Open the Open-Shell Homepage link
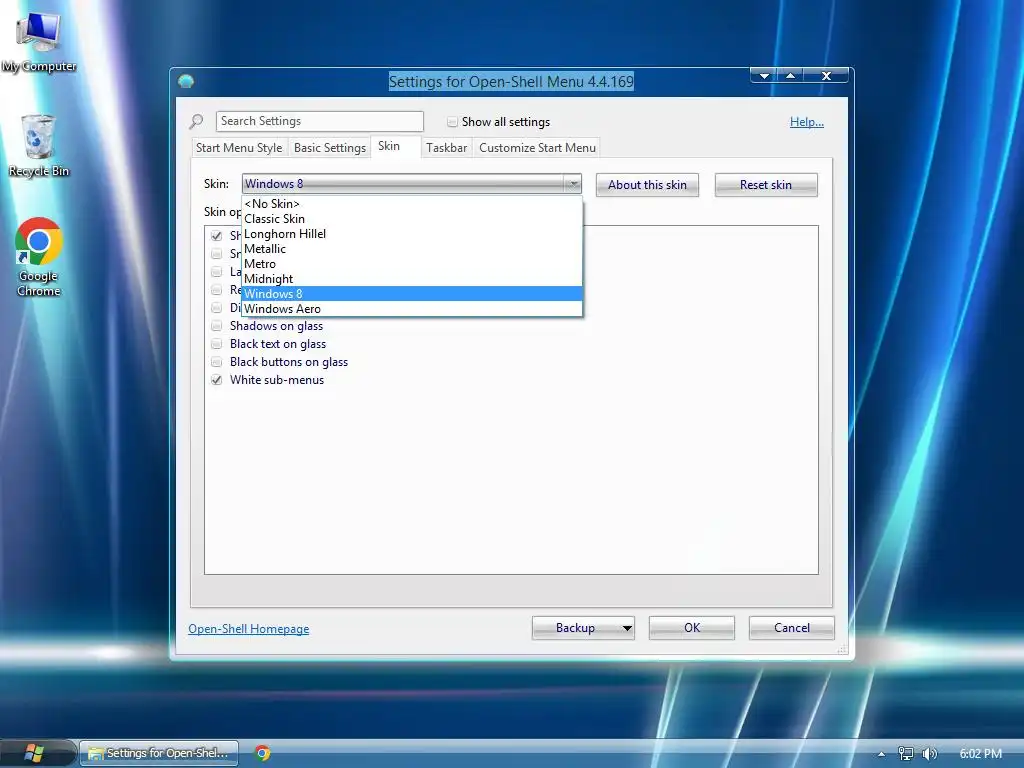 pyautogui.click(x=249, y=629)
